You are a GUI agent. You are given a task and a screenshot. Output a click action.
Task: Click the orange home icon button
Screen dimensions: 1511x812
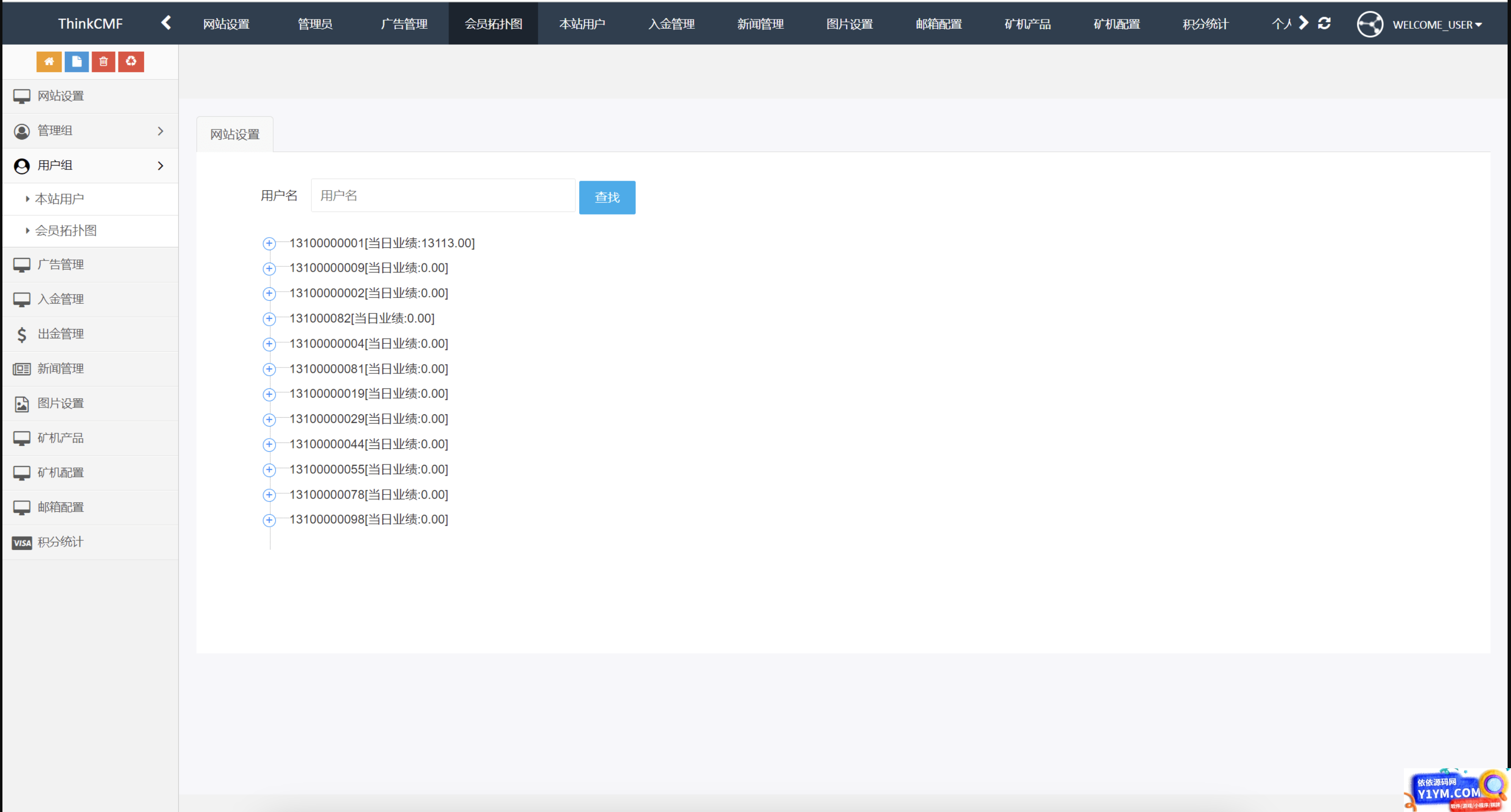[x=49, y=61]
